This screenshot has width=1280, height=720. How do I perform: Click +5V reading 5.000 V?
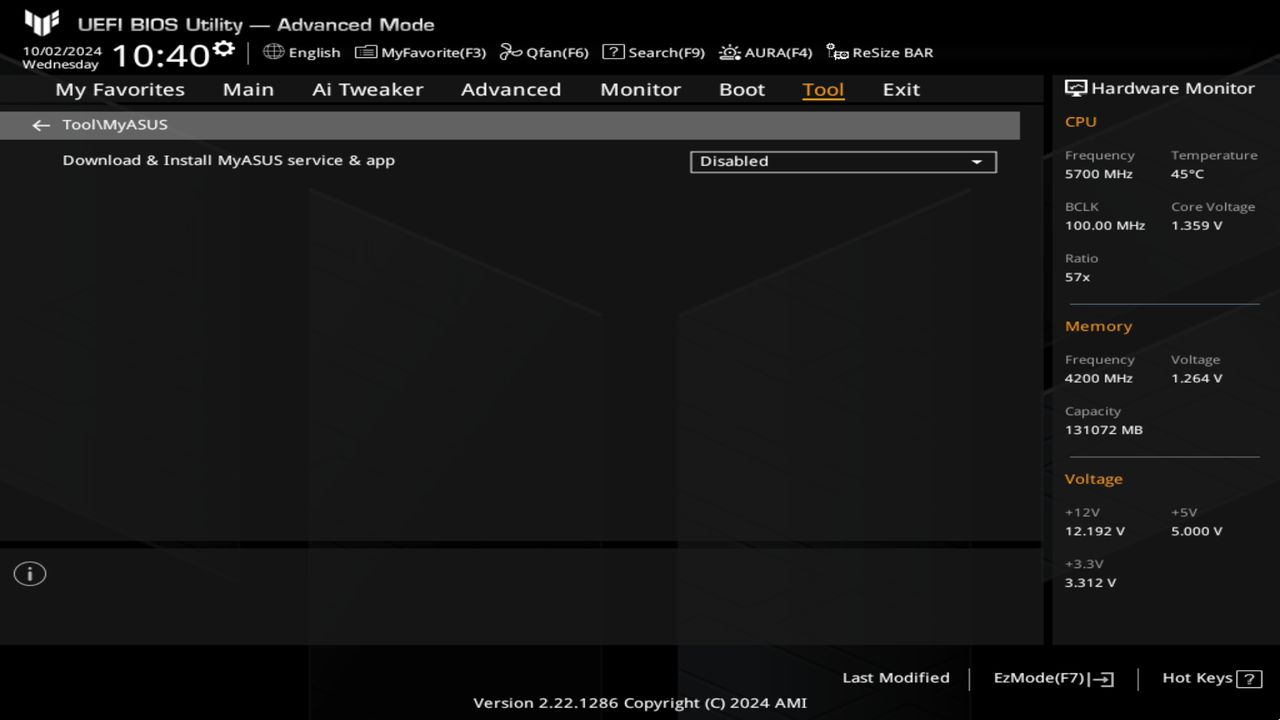click(x=1196, y=532)
